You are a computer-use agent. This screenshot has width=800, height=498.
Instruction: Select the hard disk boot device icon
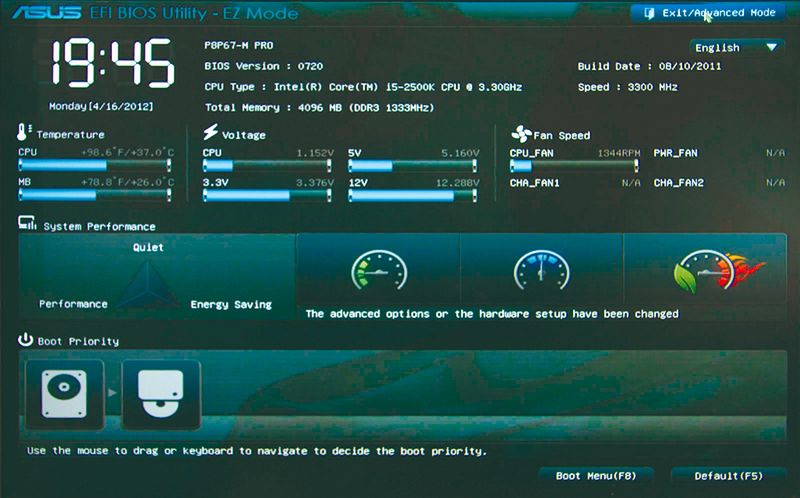pos(64,394)
